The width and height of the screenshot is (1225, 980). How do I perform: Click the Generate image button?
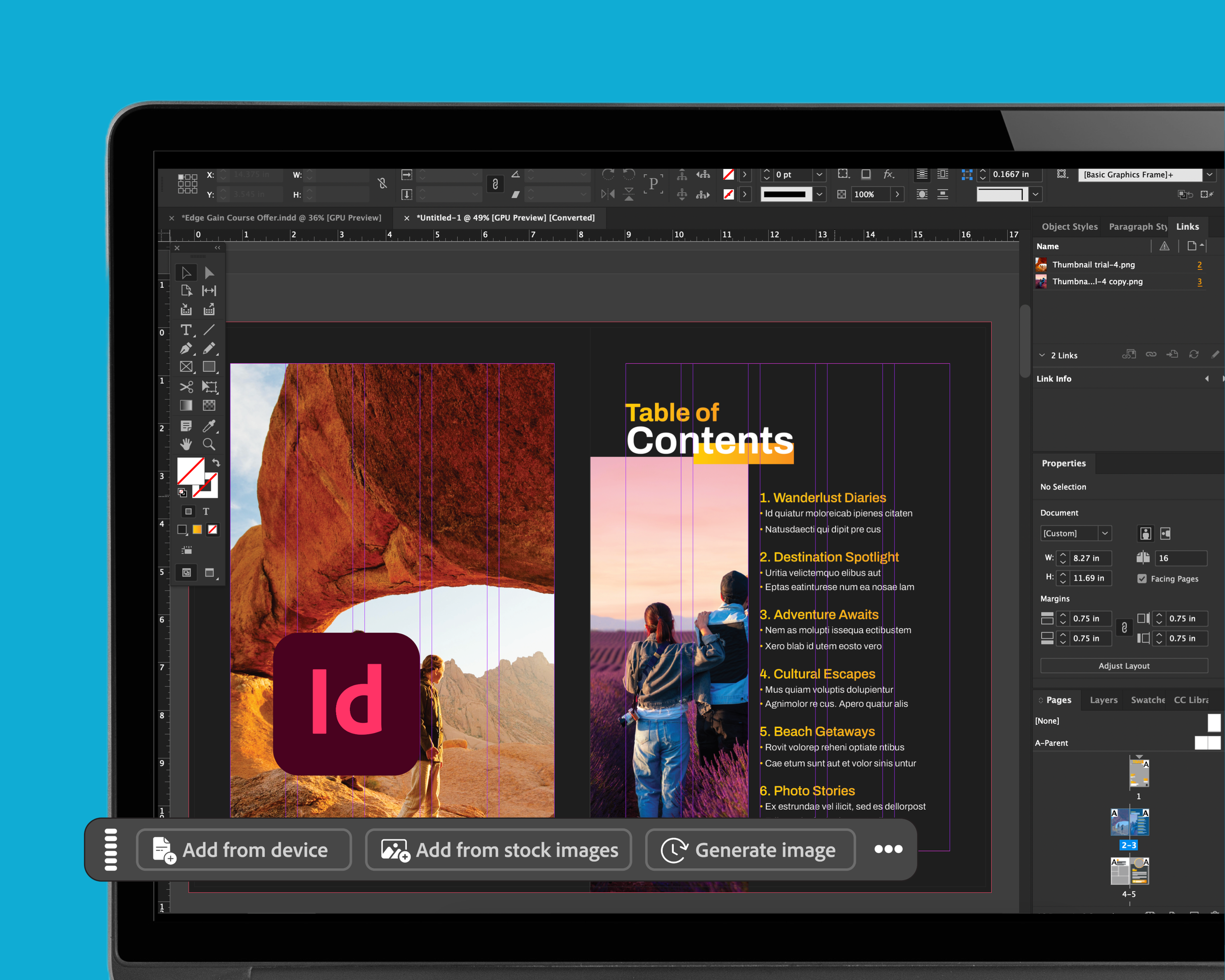750,849
